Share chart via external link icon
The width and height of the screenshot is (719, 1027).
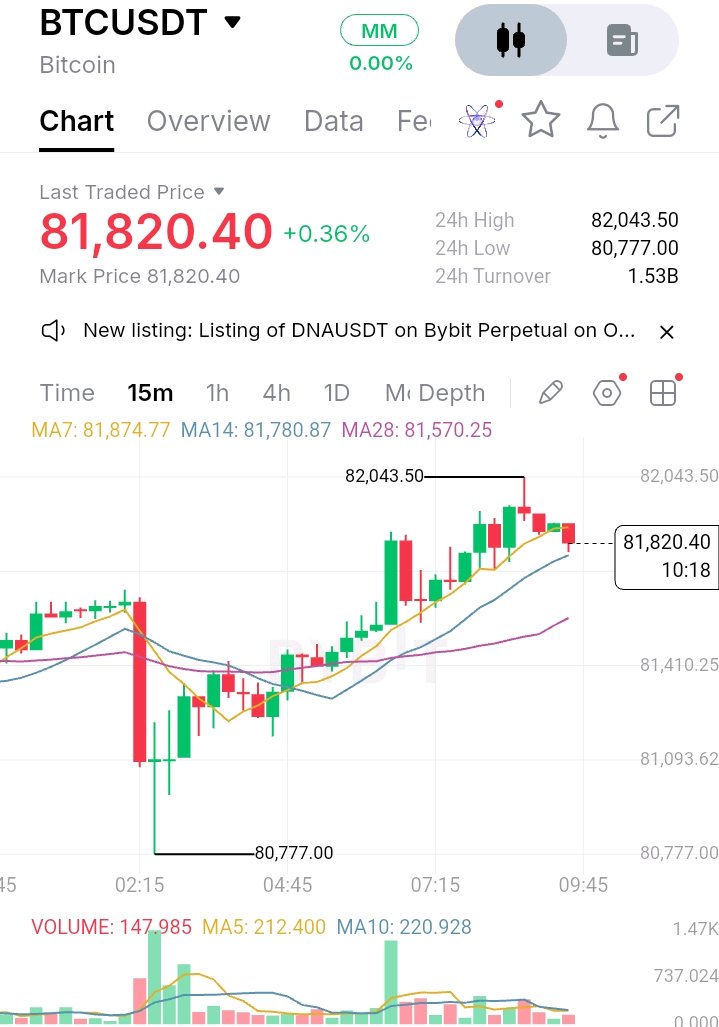tap(663, 121)
